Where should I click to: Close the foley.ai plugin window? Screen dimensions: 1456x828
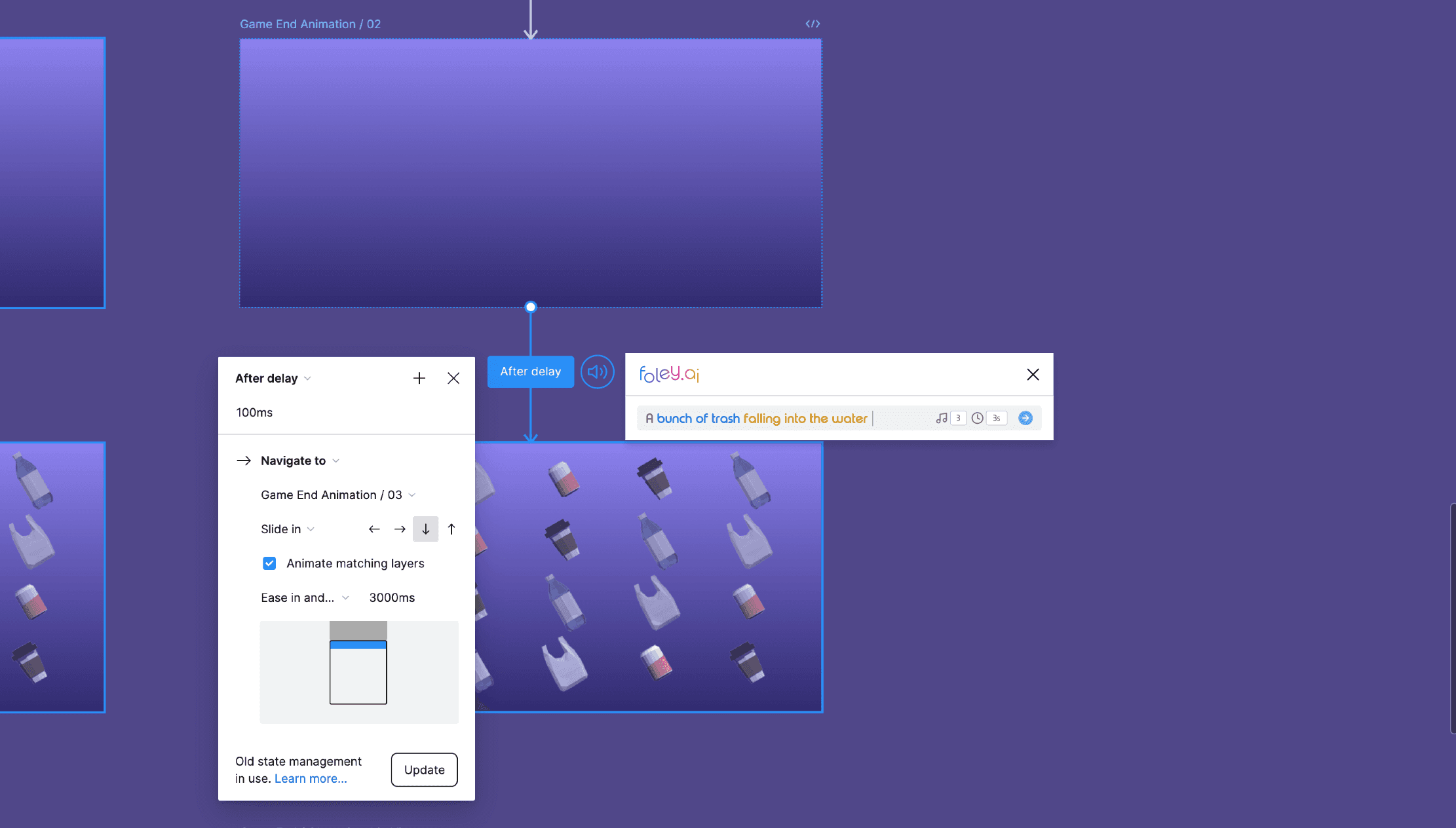[1033, 374]
